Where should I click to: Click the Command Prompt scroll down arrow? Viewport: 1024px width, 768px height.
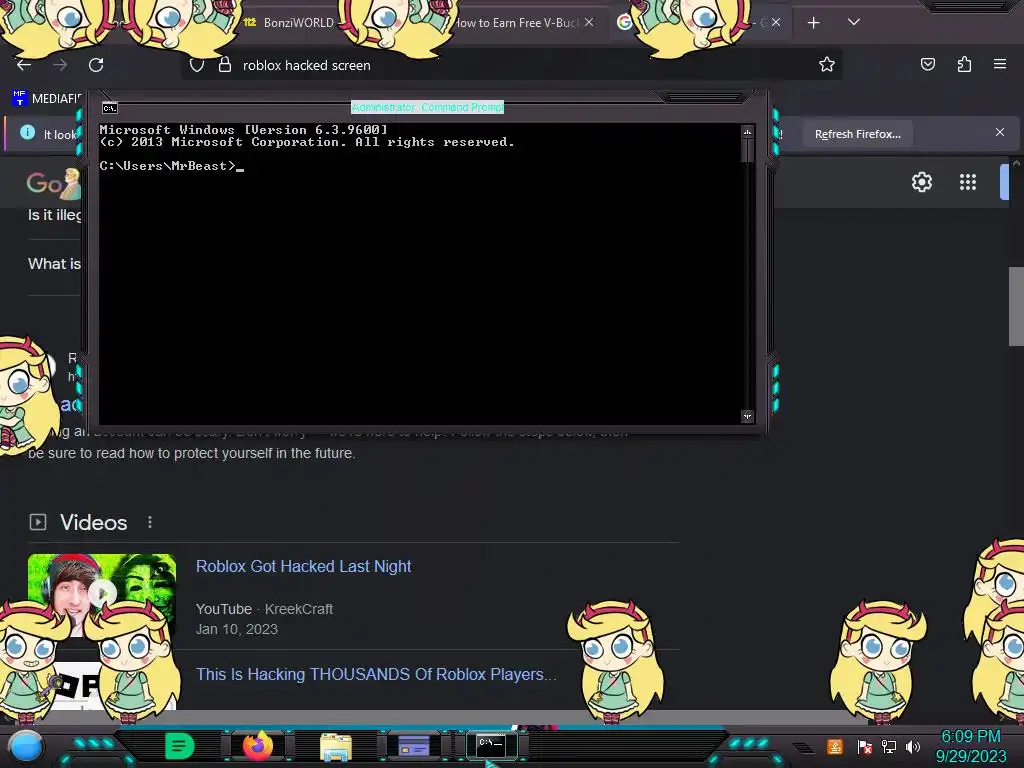click(747, 416)
